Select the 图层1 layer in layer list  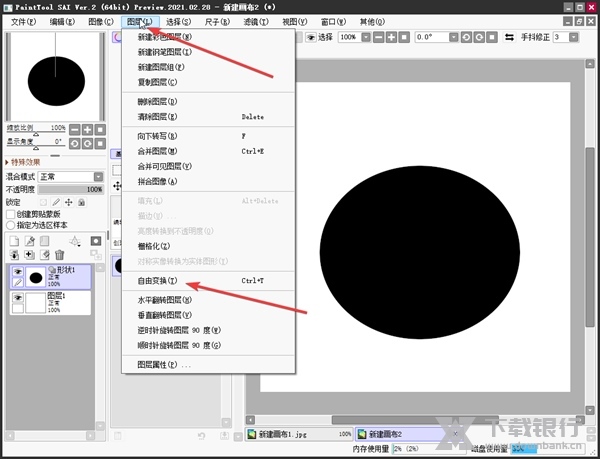point(60,301)
